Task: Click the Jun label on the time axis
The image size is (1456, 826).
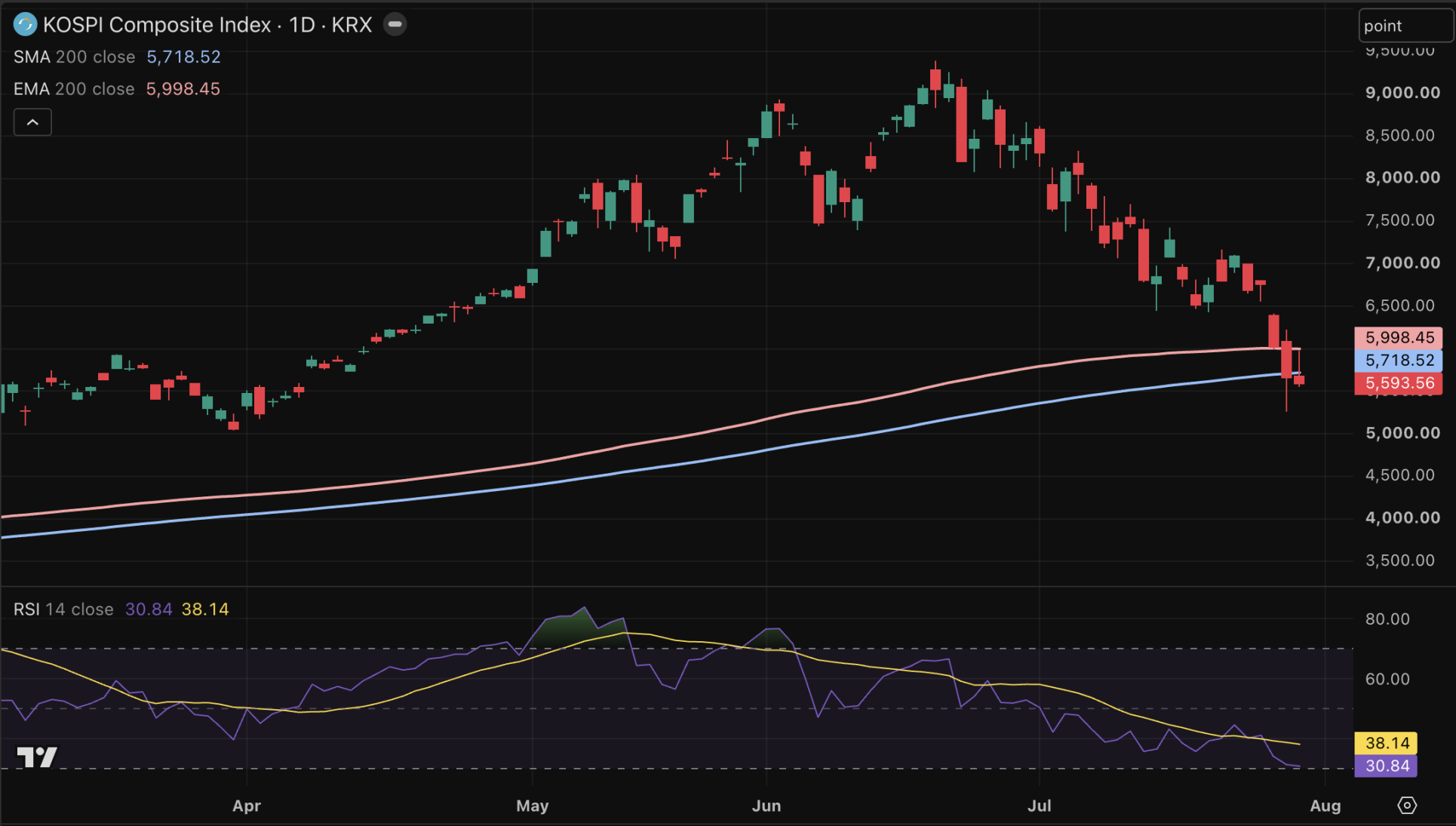Action: 766,806
